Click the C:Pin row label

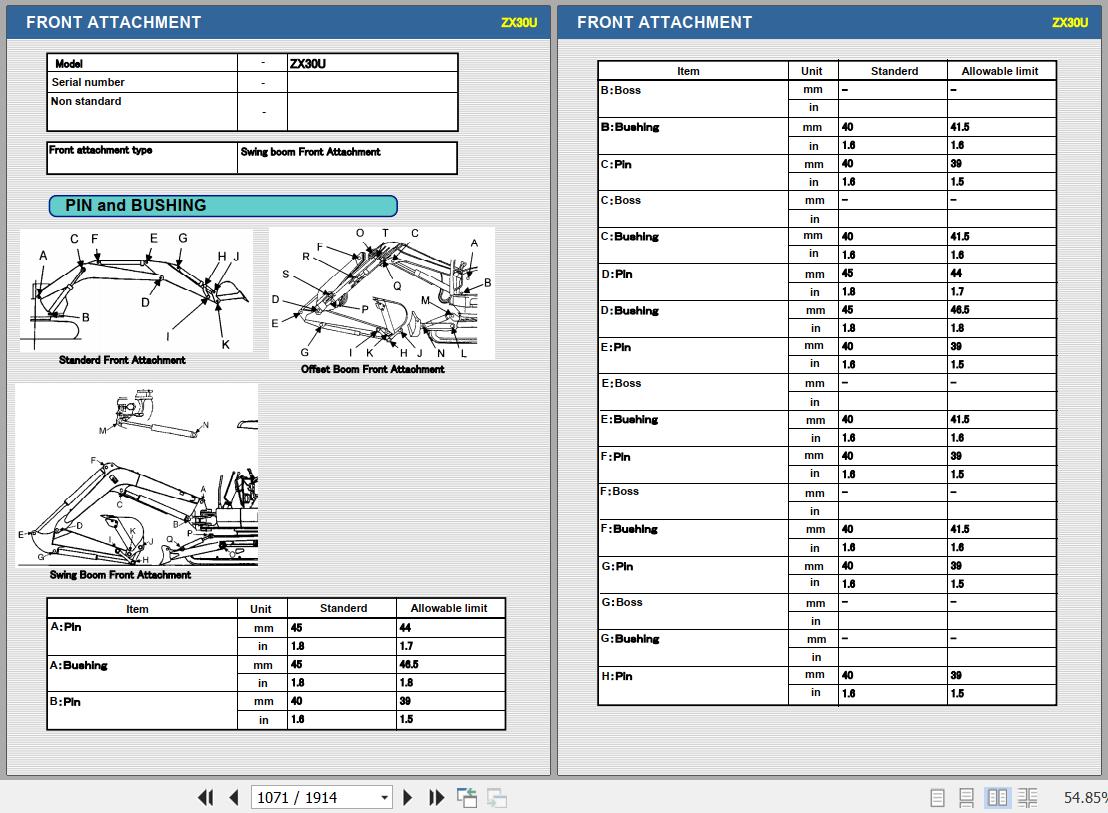click(616, 164)
